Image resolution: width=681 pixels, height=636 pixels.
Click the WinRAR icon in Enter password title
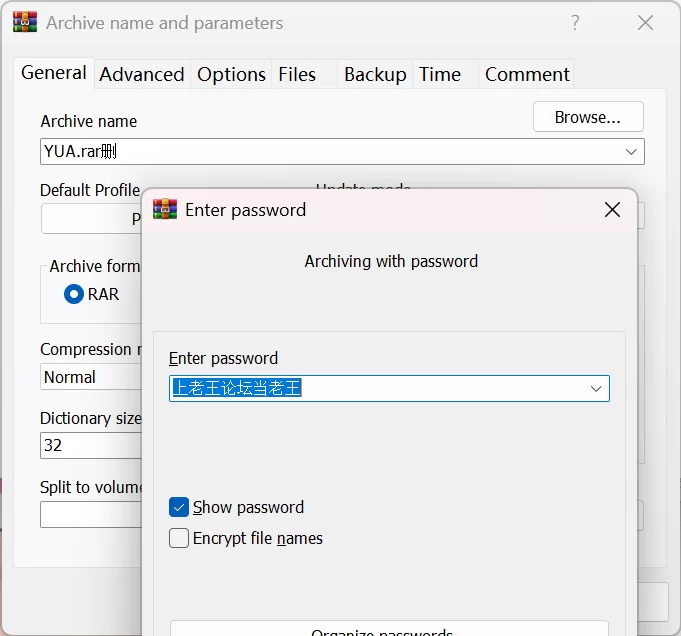(165, 209)
